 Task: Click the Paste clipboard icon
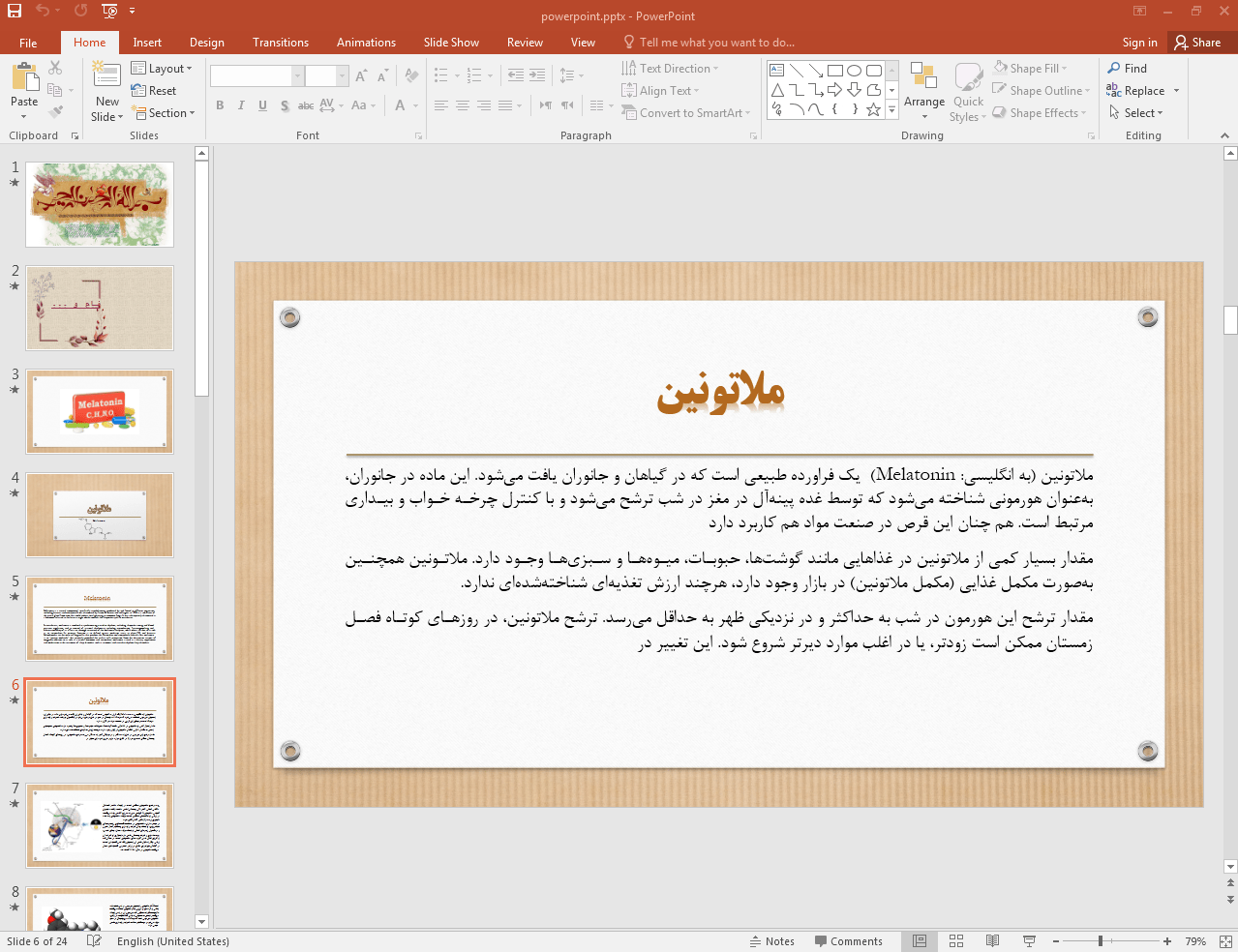click(x=24, y=79)
